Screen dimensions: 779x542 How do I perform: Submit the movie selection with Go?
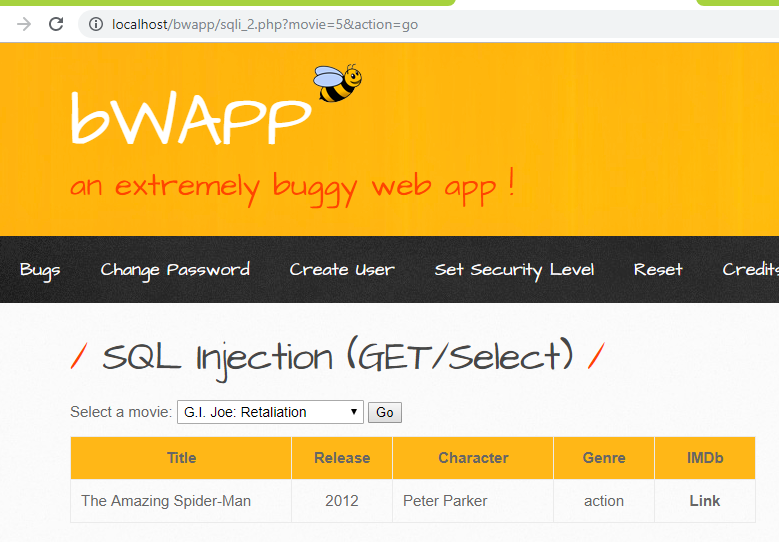pyautogui.click(x=385, y=412)
